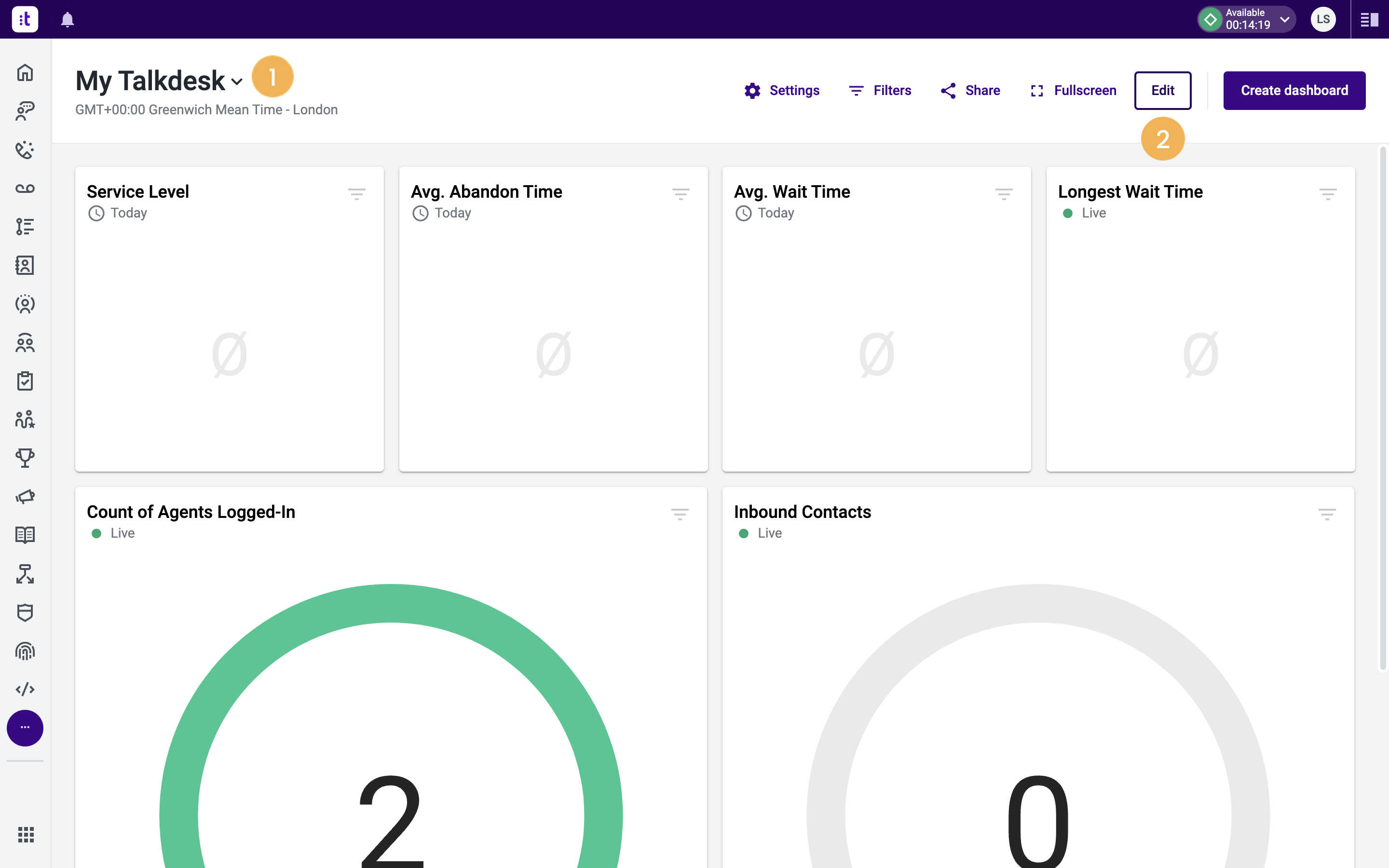
Task: Click the Share button
Action: (x=970, y=91)
